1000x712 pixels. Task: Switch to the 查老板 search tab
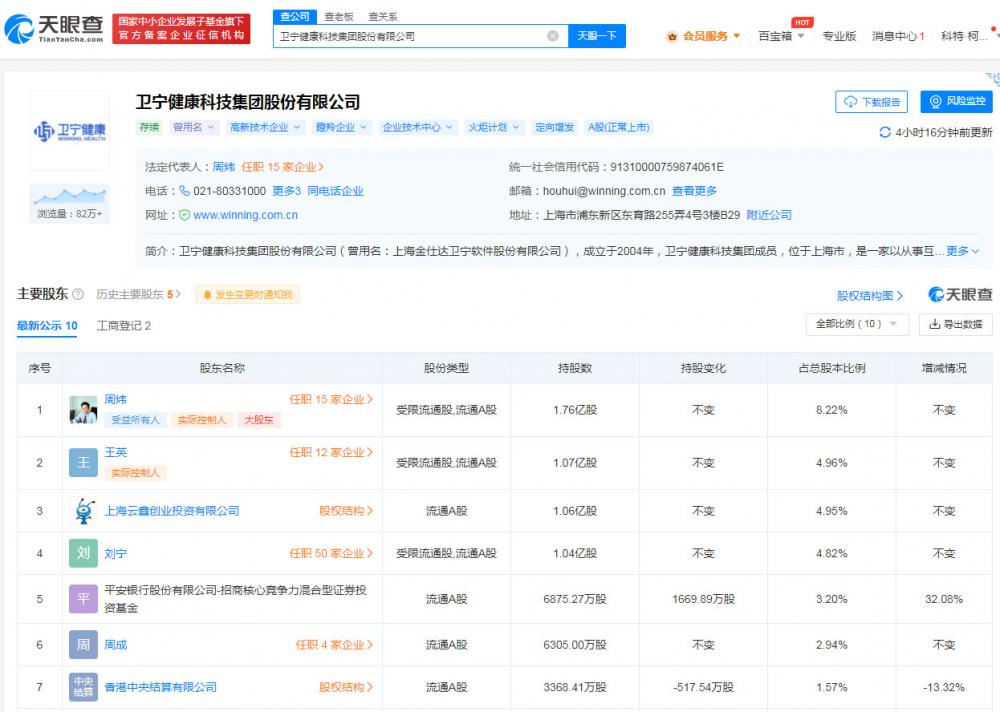click(x=339, y=17)
